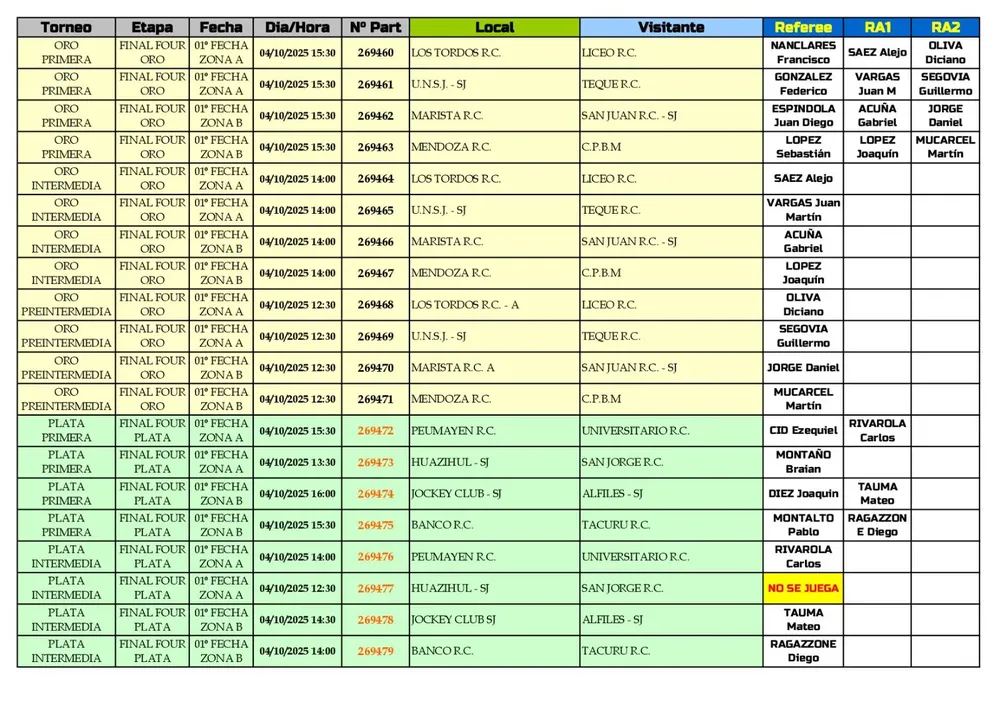1000x707 pixels.
Task: Click LOS TORDOS R.C. - A local team
Action: [x=465, y=305]
